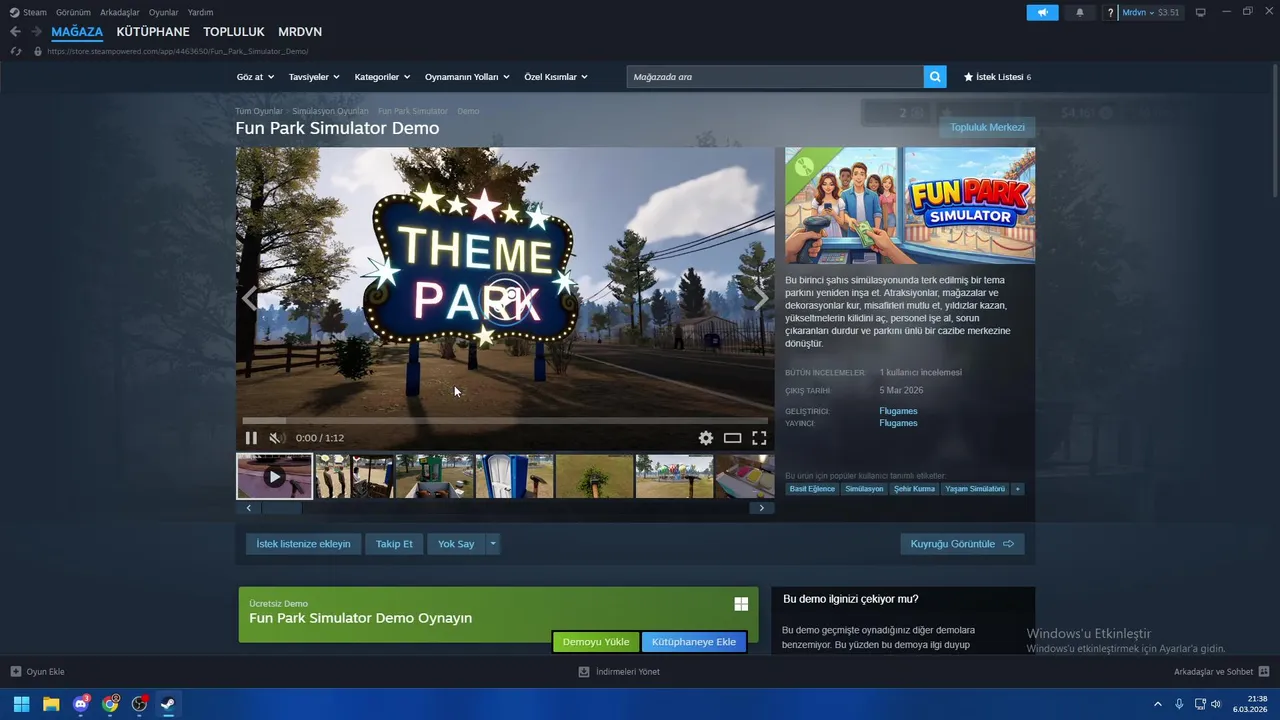Toggle theater mode in video player

coord(733,438)
